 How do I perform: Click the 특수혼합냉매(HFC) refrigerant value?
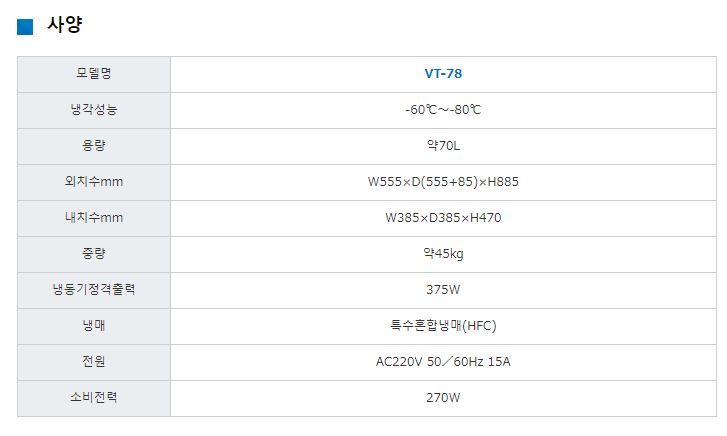443,325
